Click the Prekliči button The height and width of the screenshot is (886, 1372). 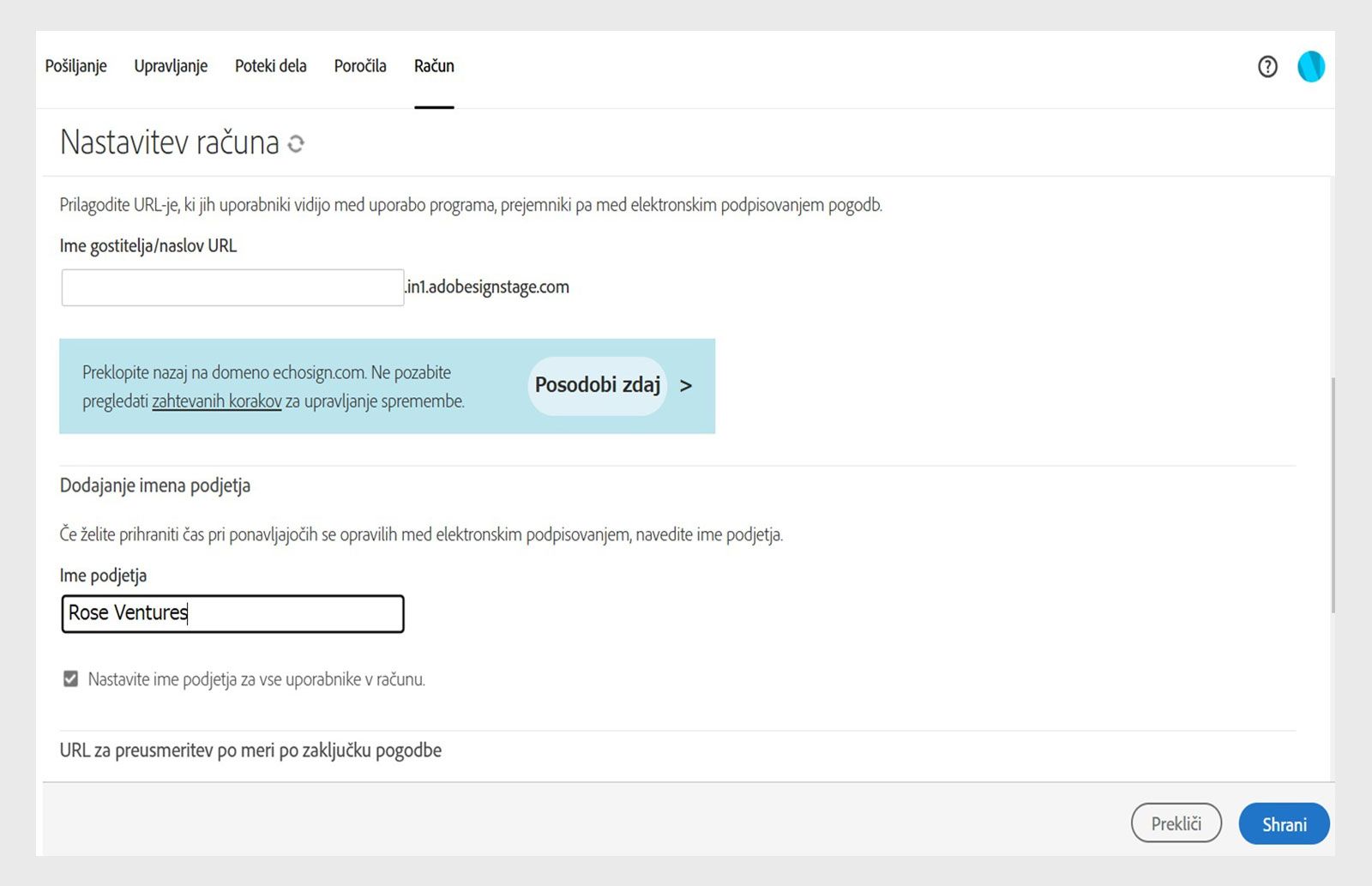pos(1176,823)
